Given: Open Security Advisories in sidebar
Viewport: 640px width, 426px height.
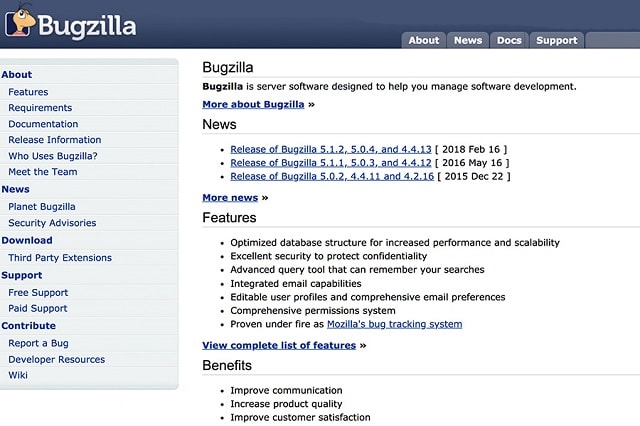Looking at the screenshot, I should (52, 223).
